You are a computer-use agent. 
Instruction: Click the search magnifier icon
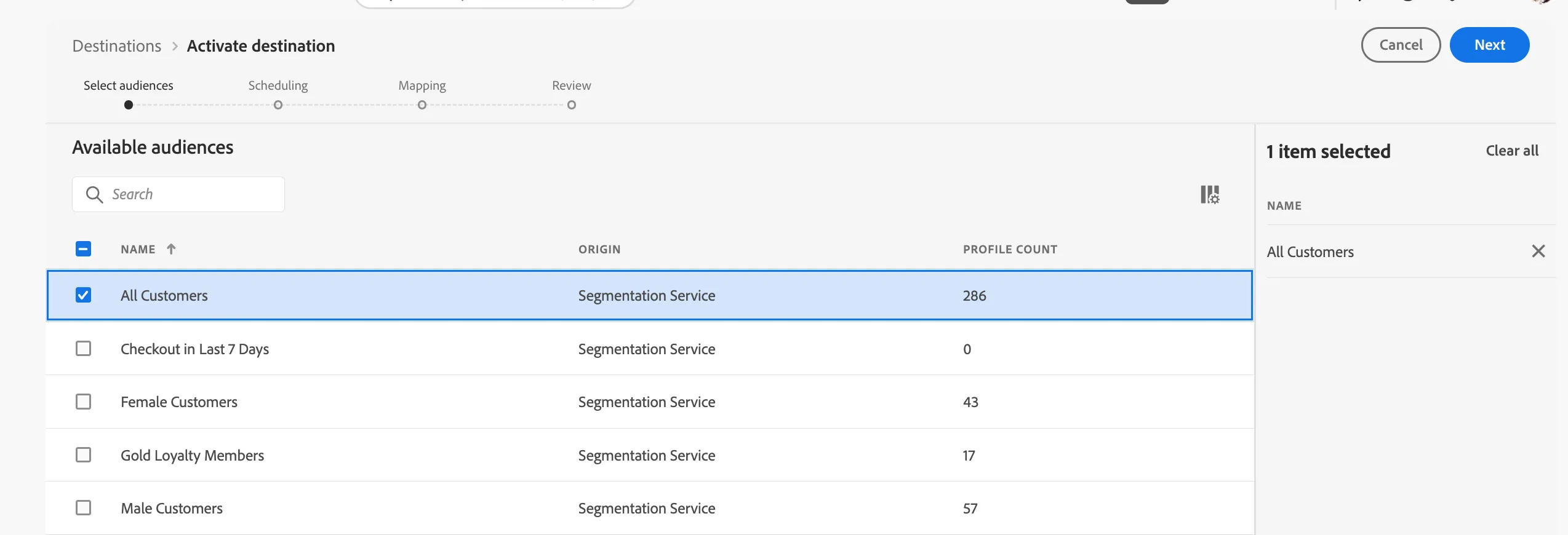point(94,194)
